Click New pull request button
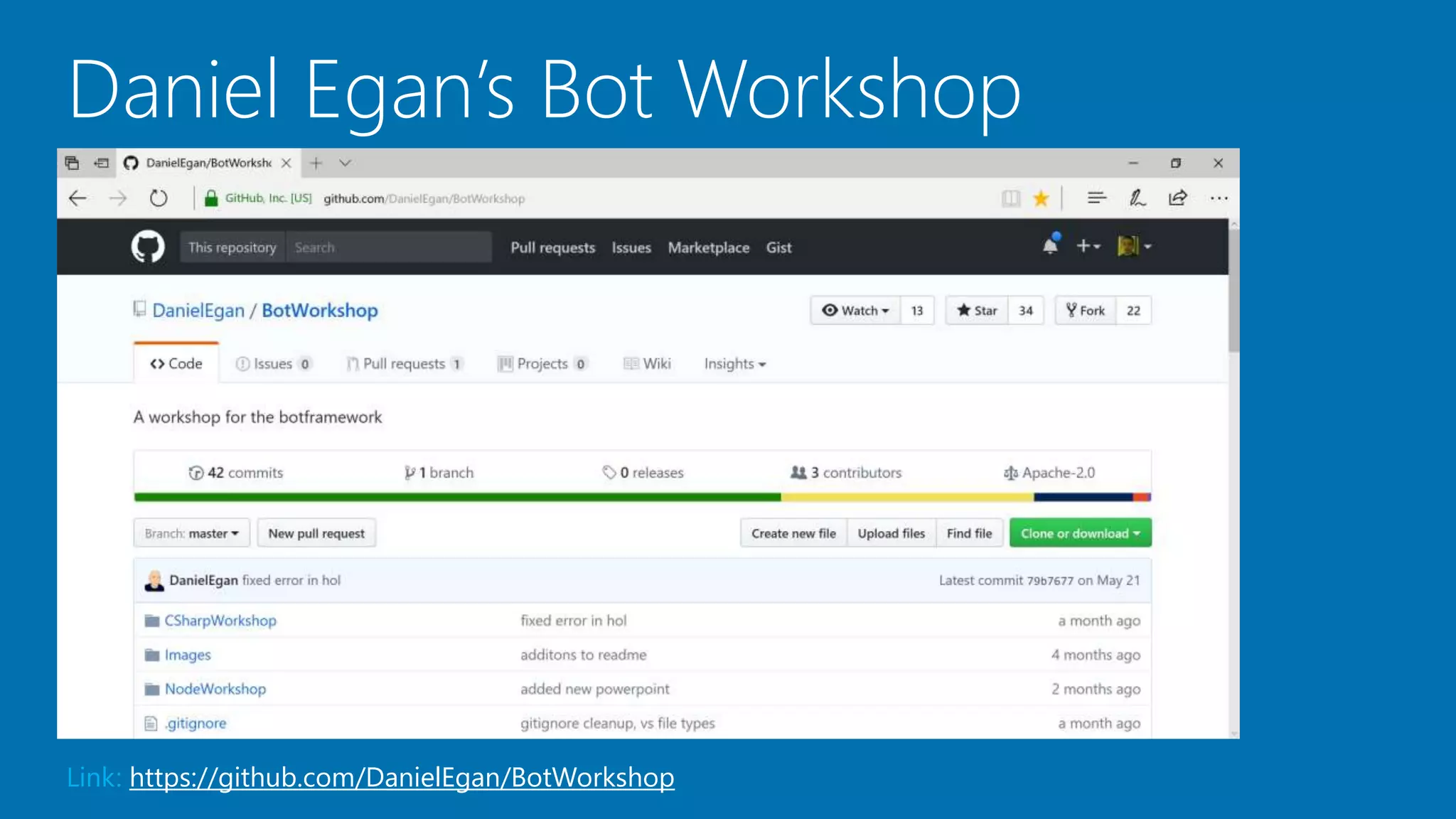Viewport: 1456px width, 819px height. coord(316,533)
